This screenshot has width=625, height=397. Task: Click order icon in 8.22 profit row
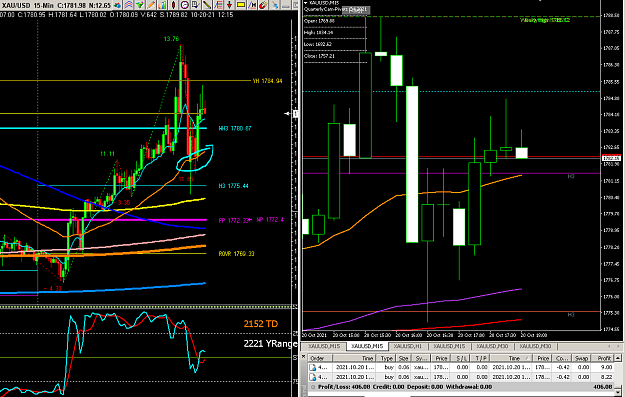(312, 377)
